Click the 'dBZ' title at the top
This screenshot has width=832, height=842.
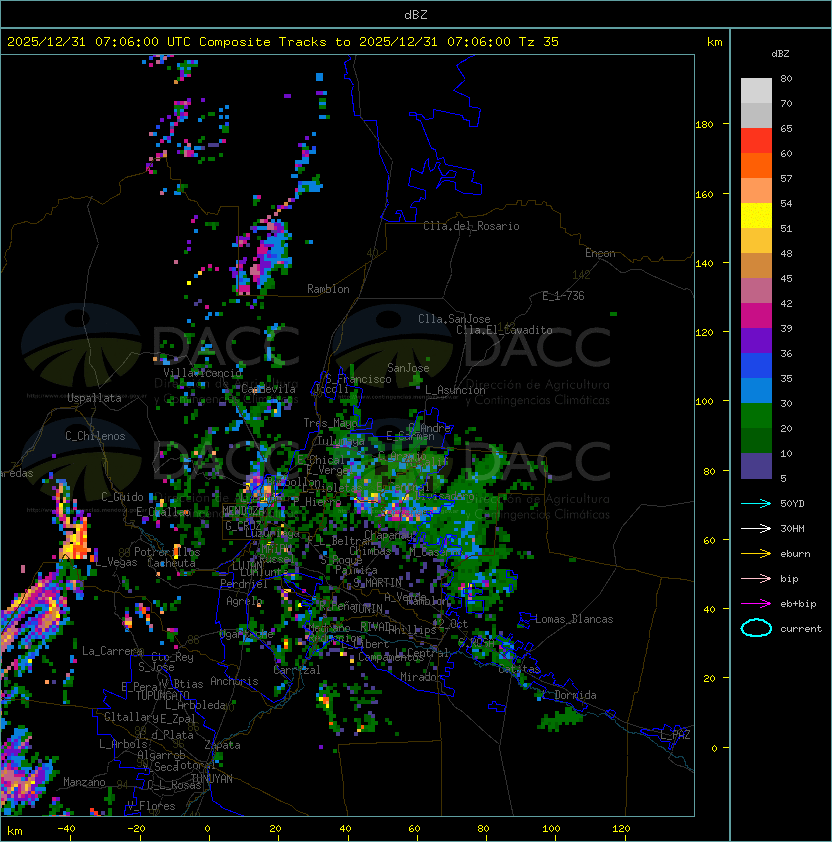416,15
